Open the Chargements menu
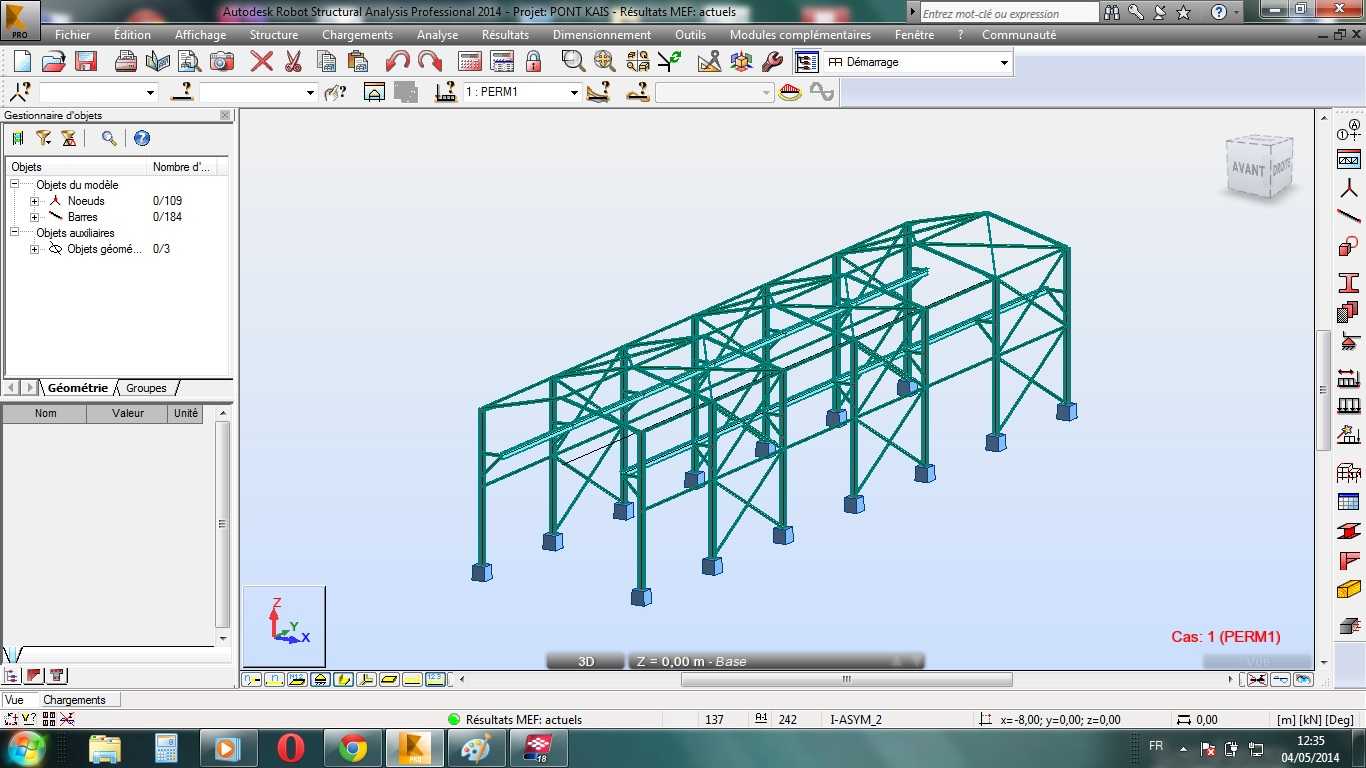Image resolution: width=1366 pixels, height=768 pixels. 357,35
